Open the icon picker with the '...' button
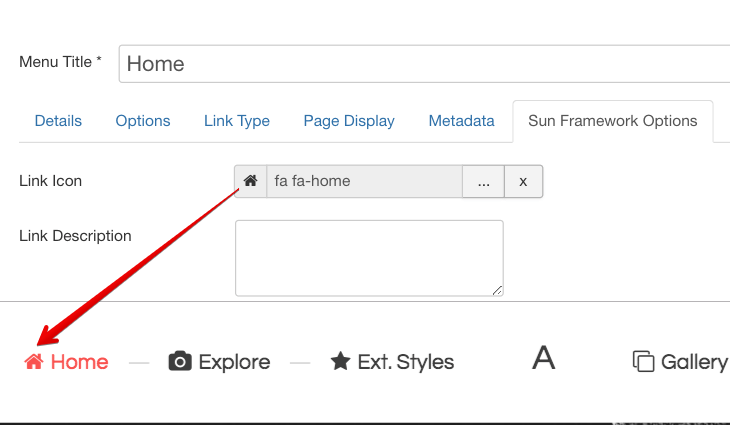Screen dimensions: 730x425 click(483, 182)
